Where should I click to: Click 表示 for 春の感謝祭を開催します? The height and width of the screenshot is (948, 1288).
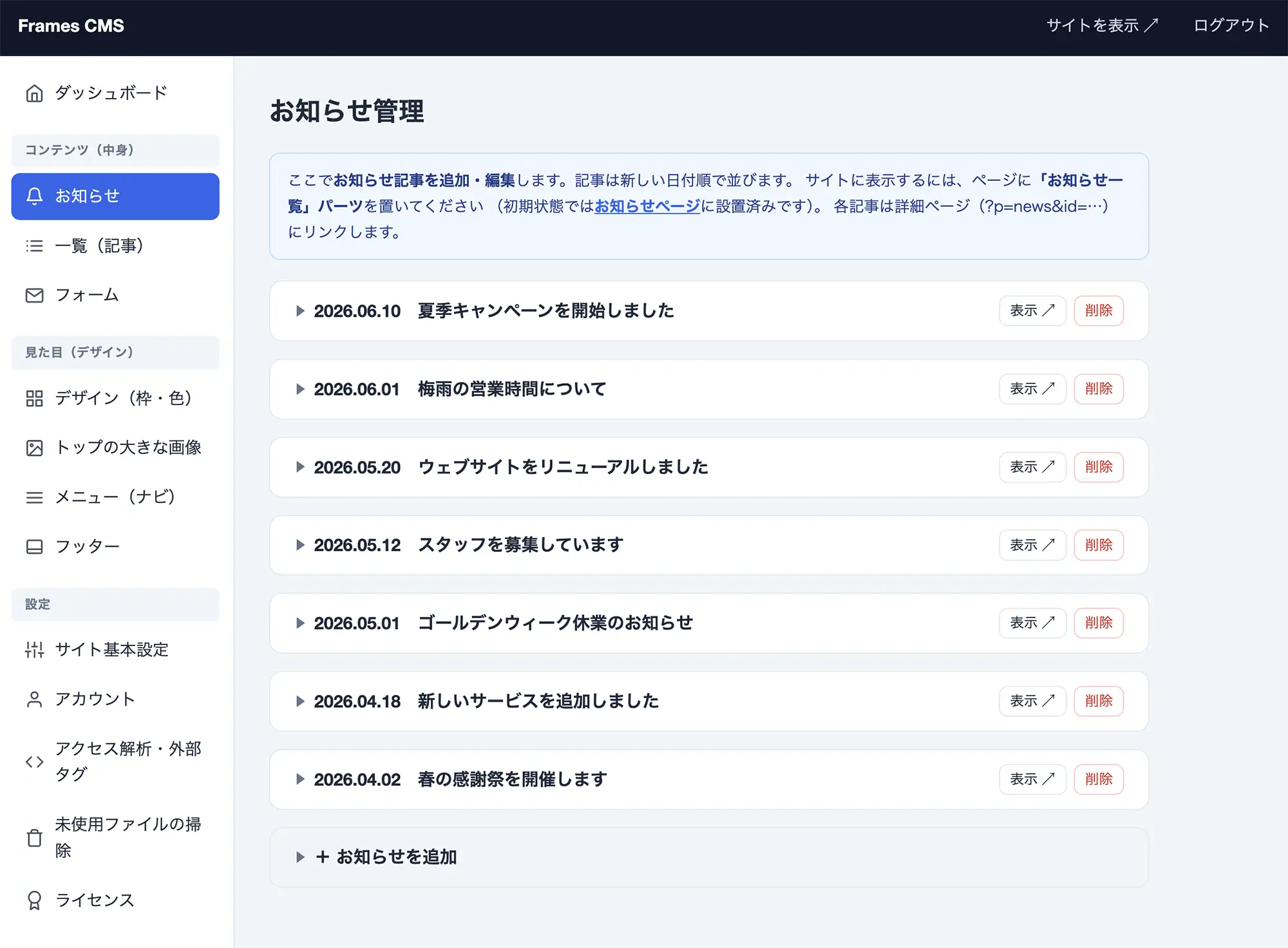(1032, 779)
